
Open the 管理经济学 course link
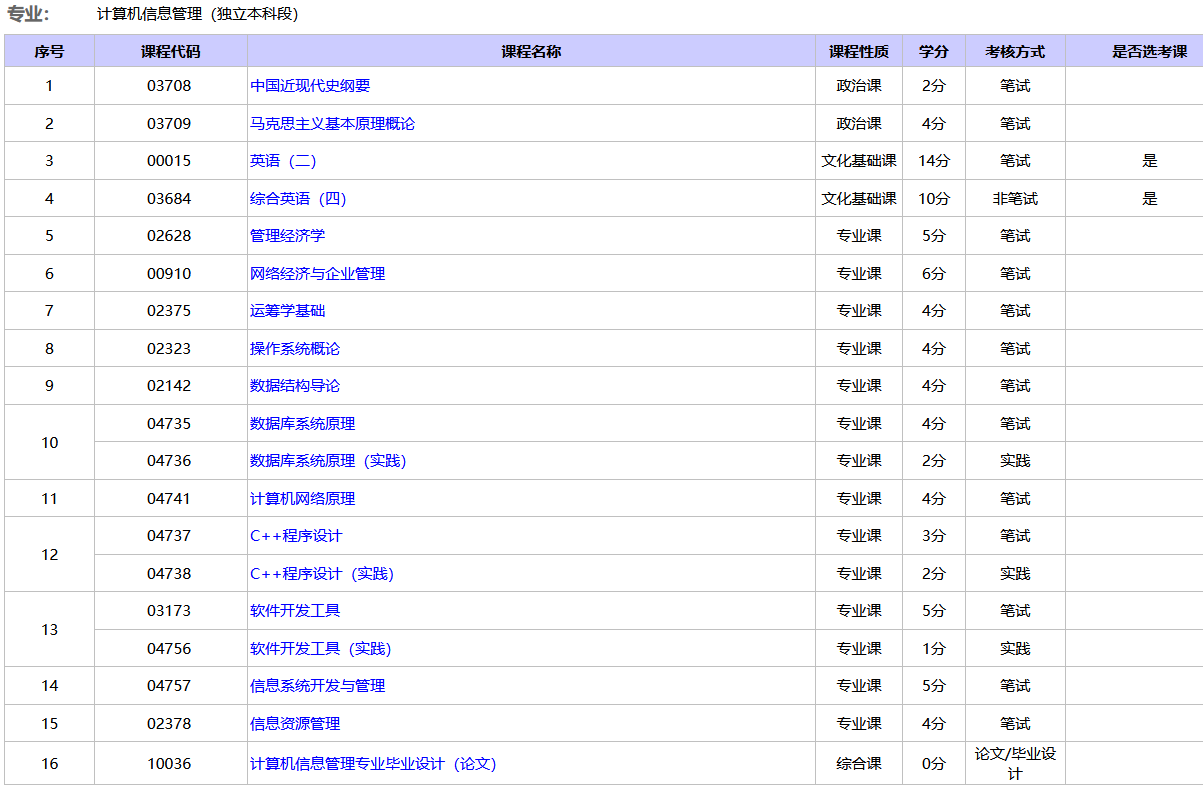[x=287, y=236]
